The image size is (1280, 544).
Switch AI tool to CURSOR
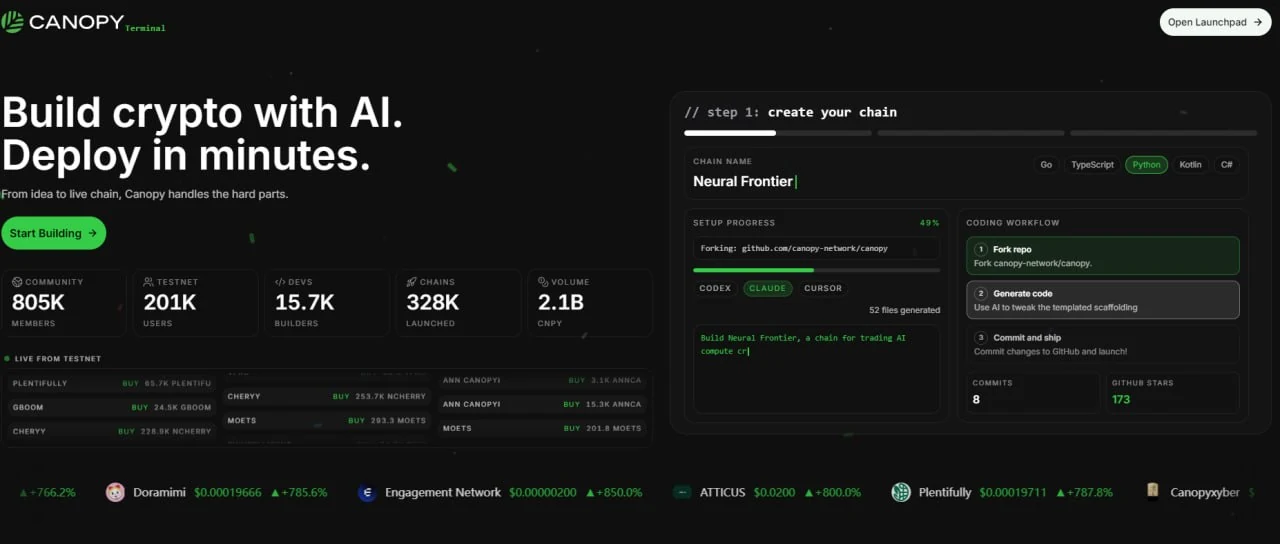tap(823, 288)
